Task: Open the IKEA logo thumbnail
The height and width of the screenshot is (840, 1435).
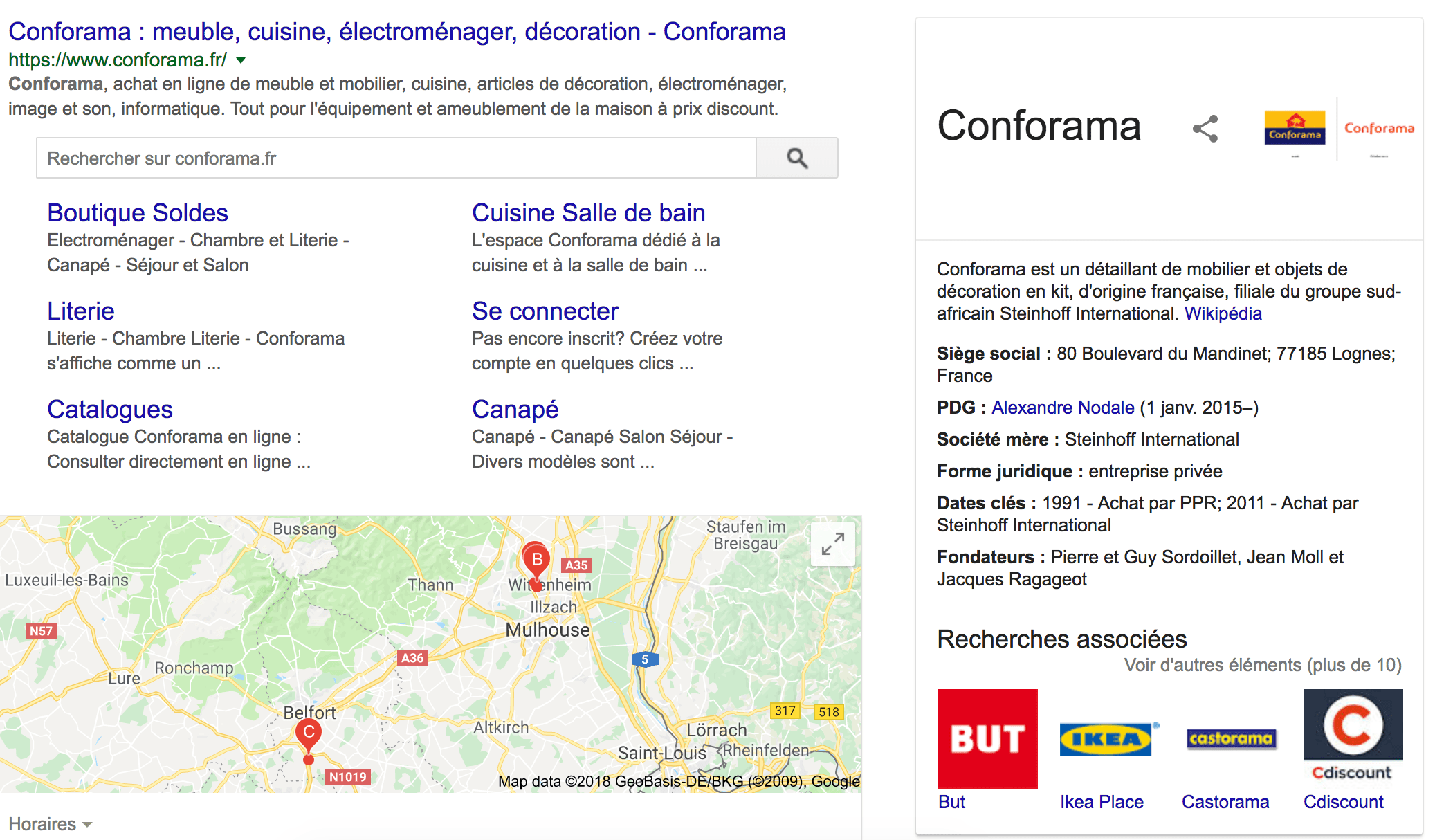Action: tap(1106, 738)
